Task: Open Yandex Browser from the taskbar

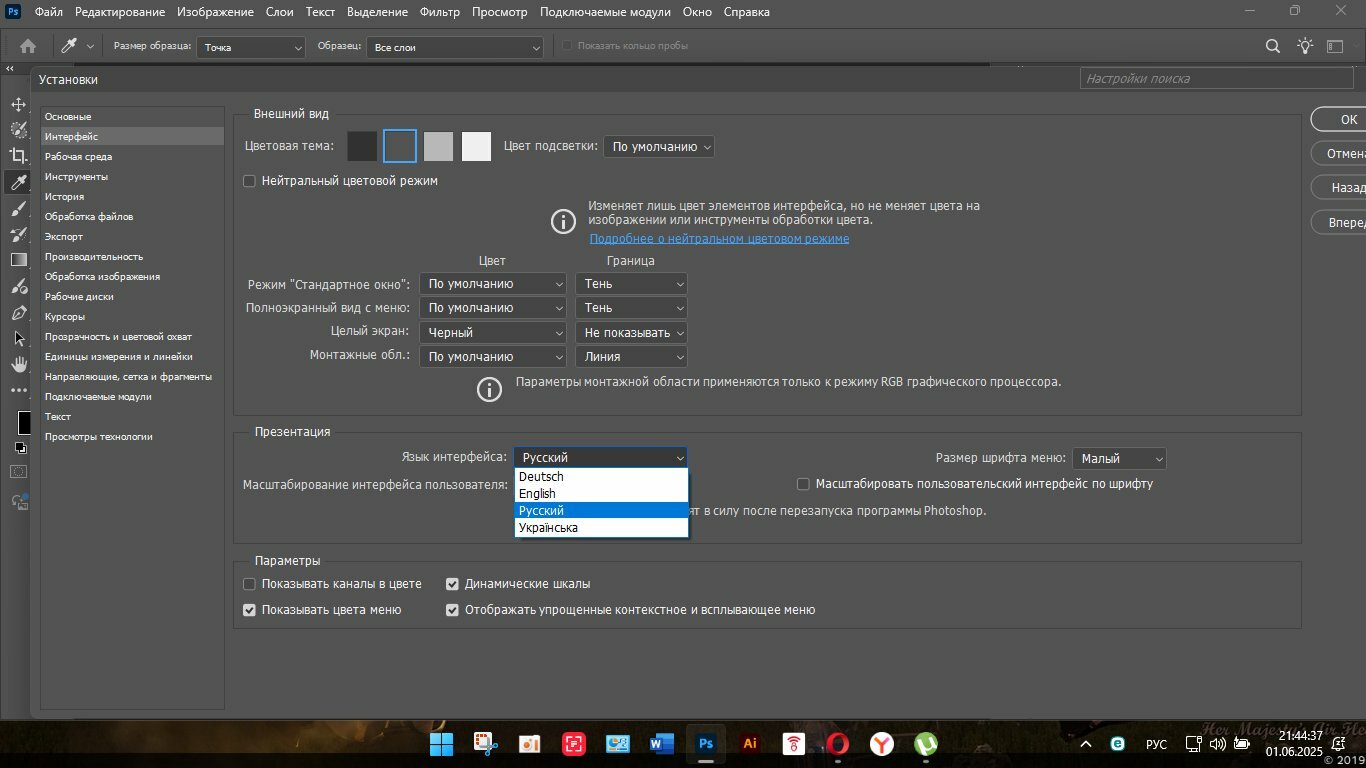Action: (882, 744)
